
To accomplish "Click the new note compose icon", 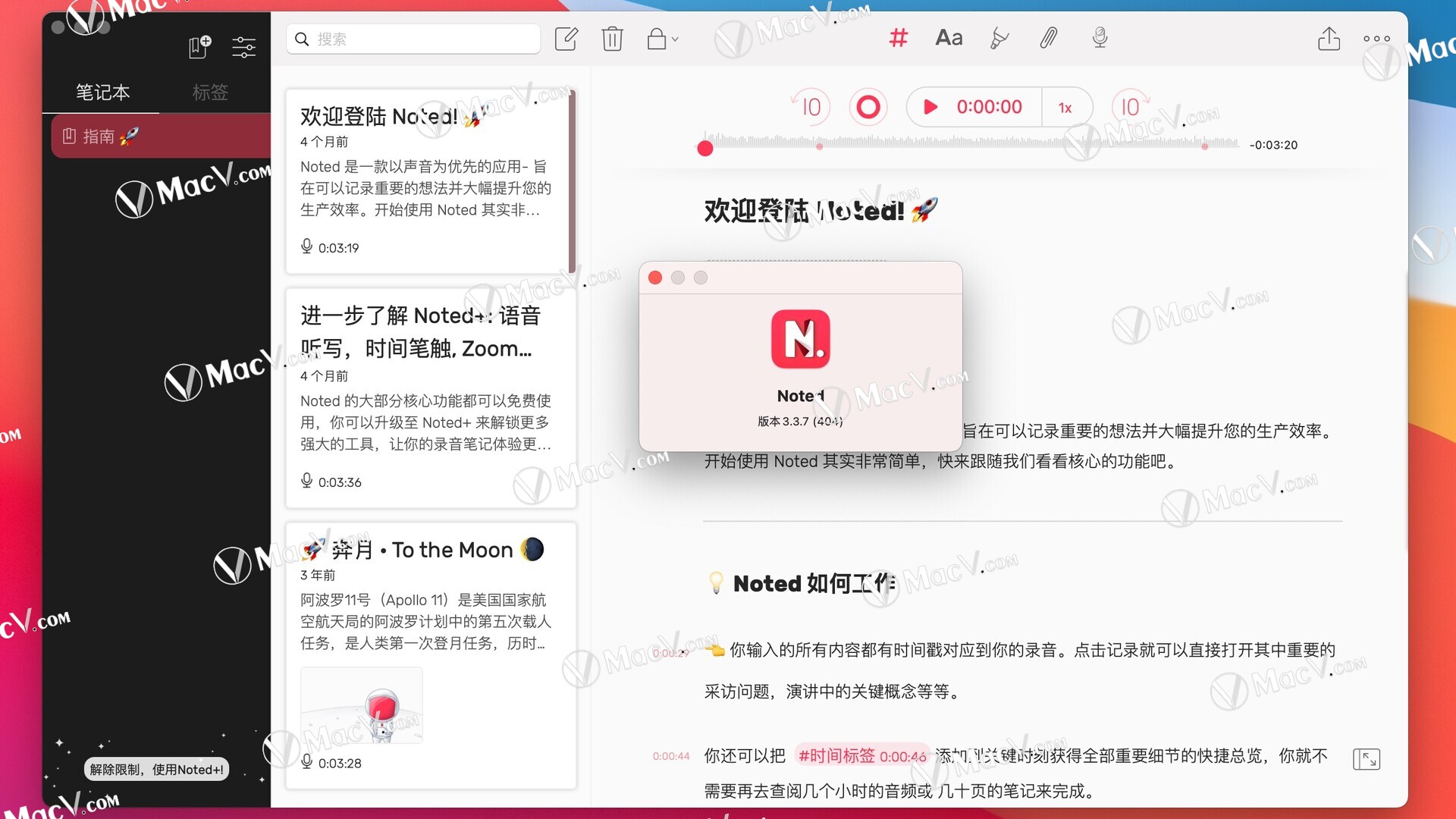I will (x=566, y=39).
